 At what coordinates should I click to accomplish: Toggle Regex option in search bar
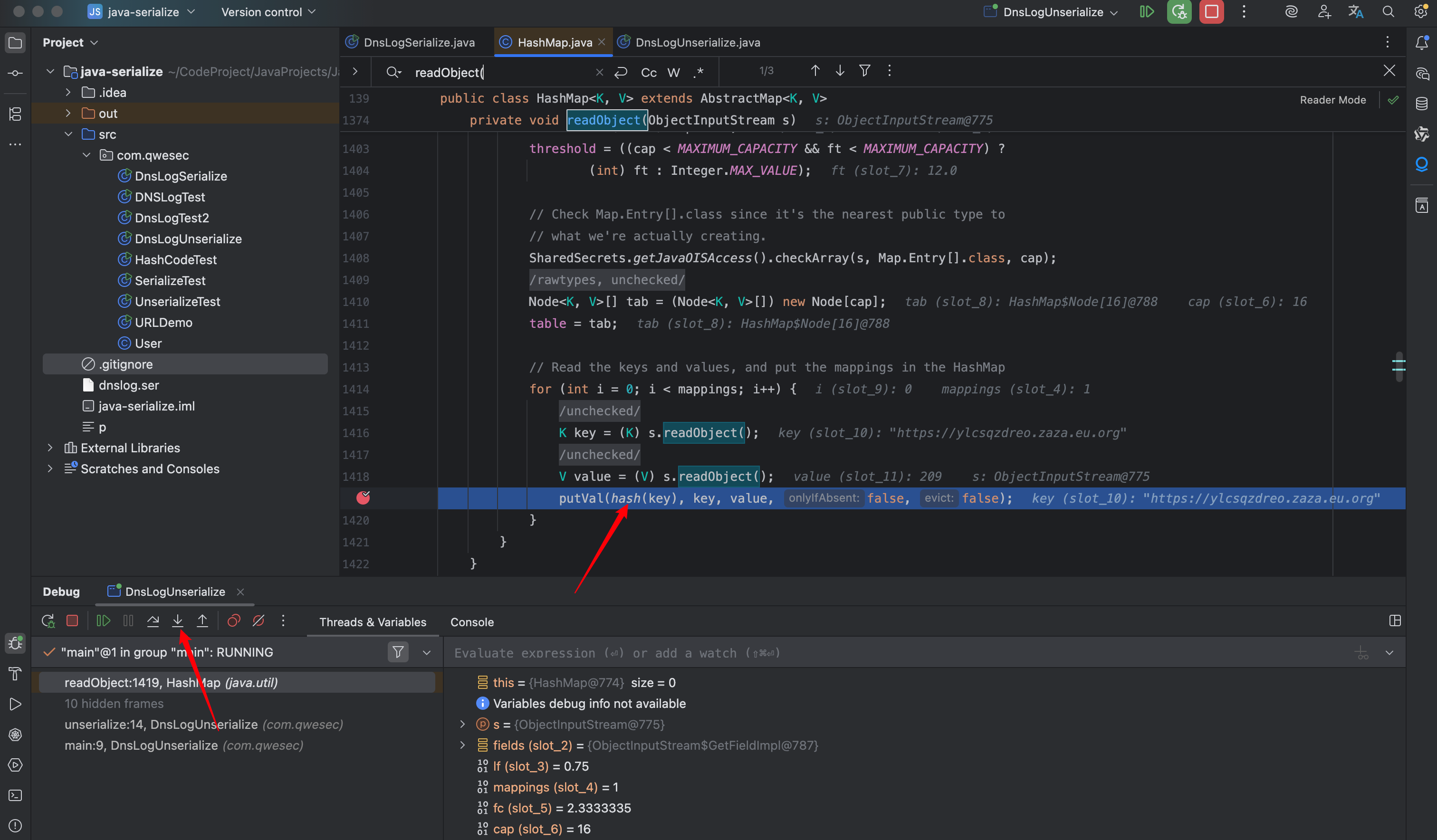(x=699, y=72)
